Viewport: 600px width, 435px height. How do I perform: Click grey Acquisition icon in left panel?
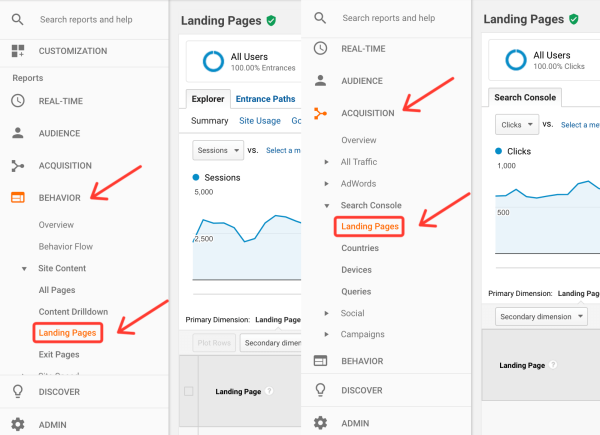pos(18,166)
